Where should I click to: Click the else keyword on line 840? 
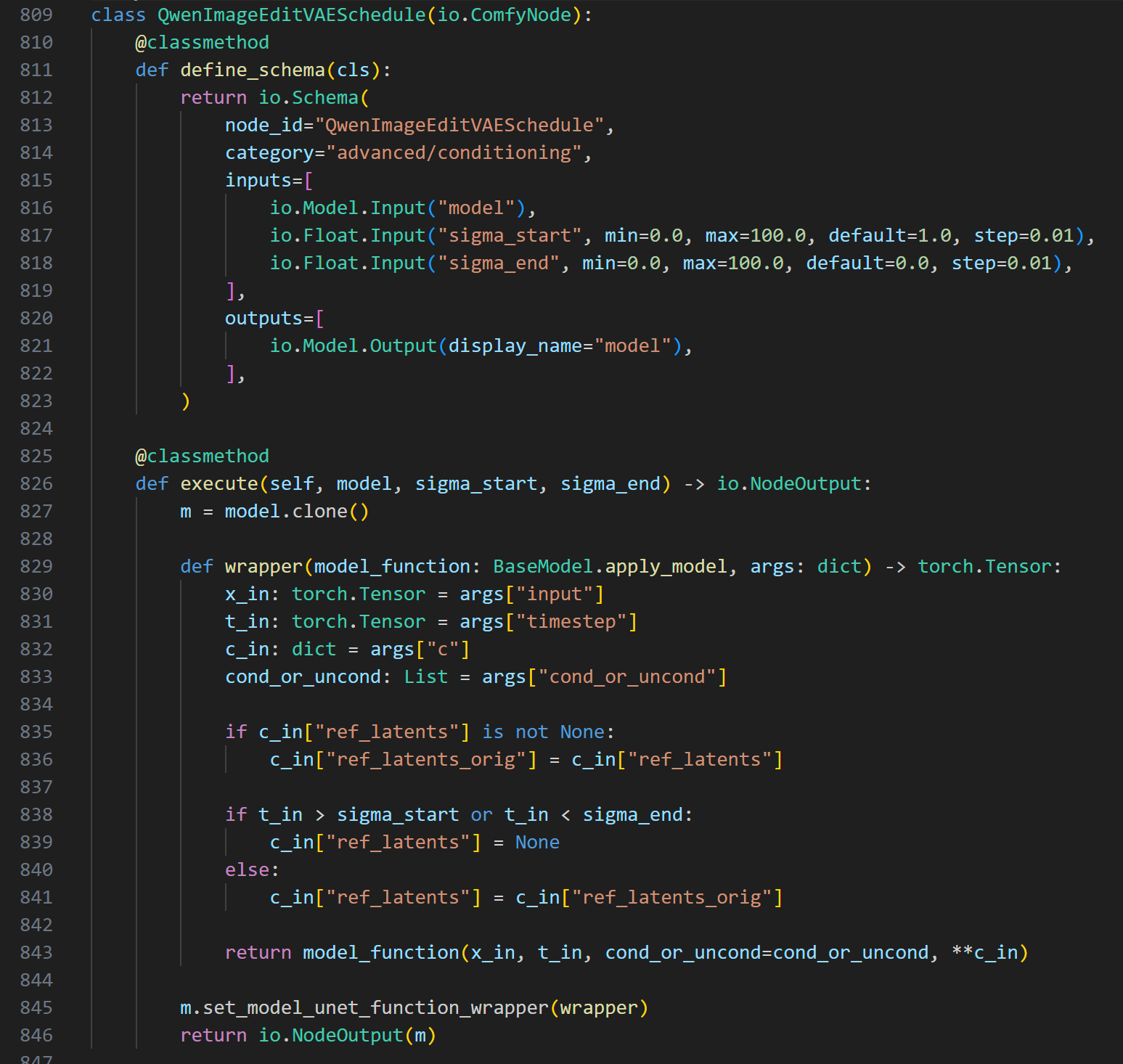click(247, 869)
